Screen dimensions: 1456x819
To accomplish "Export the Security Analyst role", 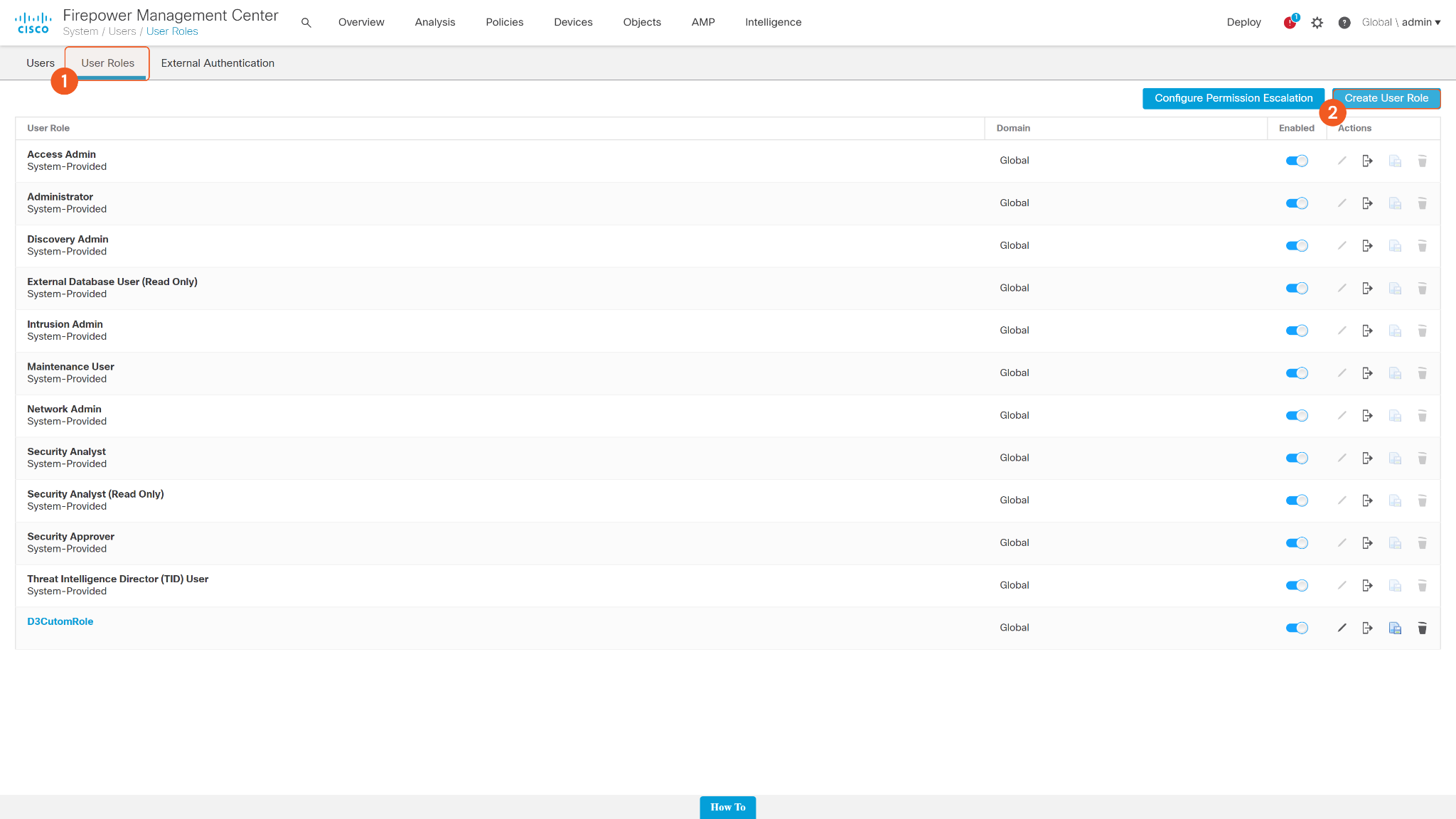I will (1367, 458).
